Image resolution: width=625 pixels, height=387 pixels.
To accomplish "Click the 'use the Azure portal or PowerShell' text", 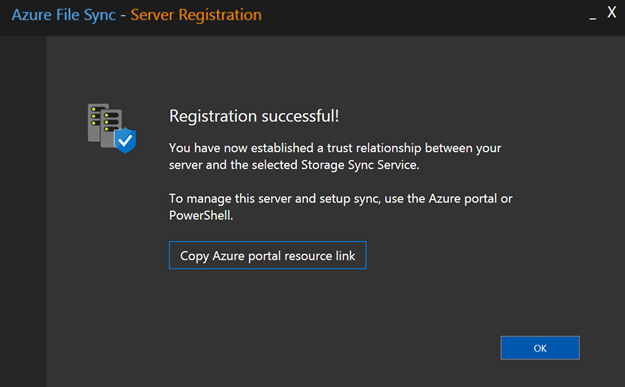I will coord(341,207).
